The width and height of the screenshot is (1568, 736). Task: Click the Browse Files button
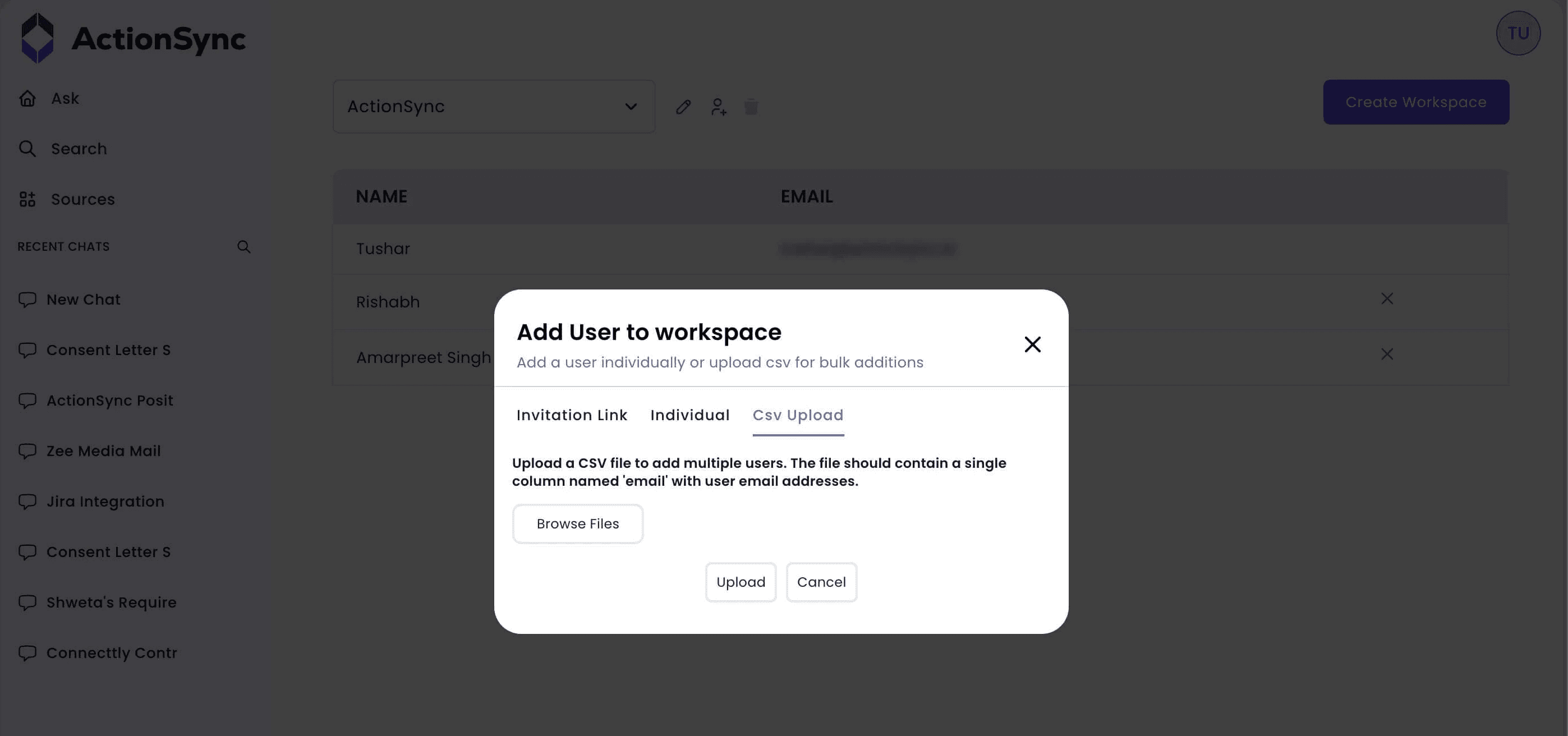pos(577,523)
